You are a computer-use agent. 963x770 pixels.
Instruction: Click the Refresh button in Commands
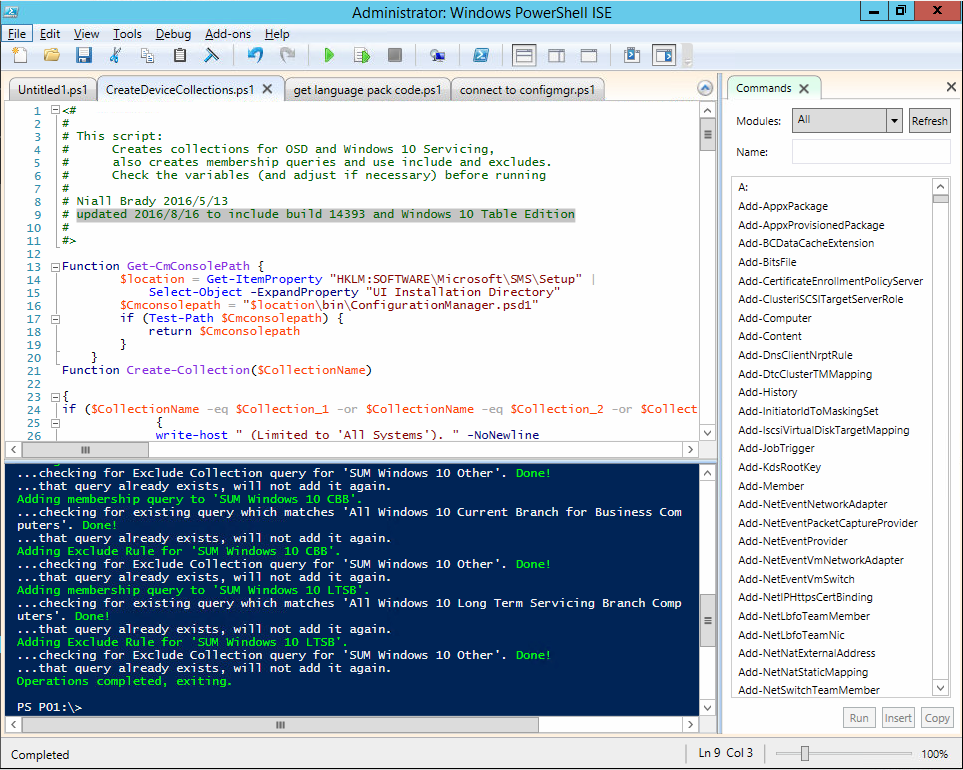click(929, 121)
